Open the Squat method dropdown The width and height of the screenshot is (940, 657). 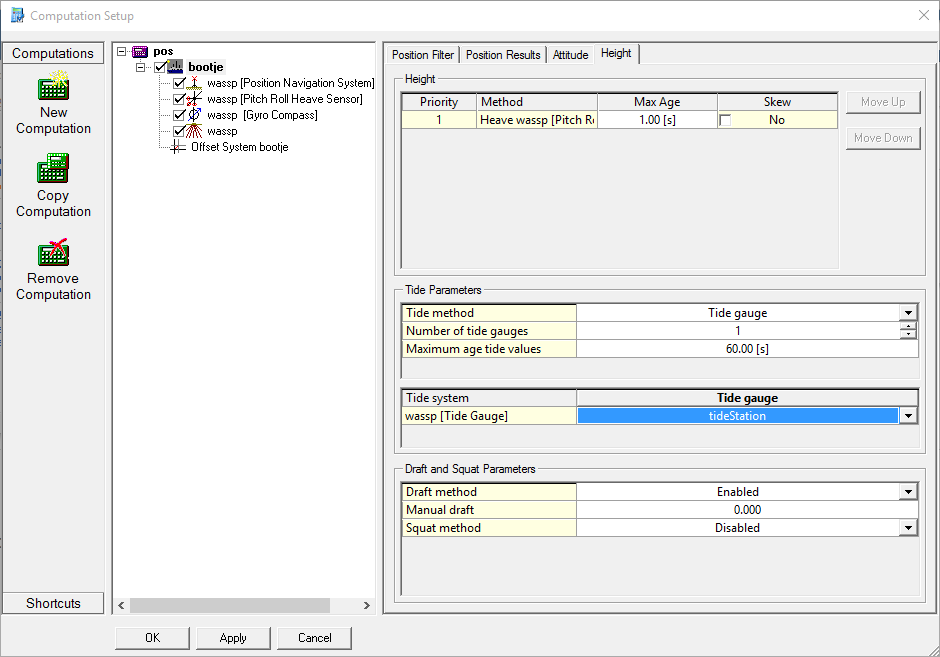point(908,528)
